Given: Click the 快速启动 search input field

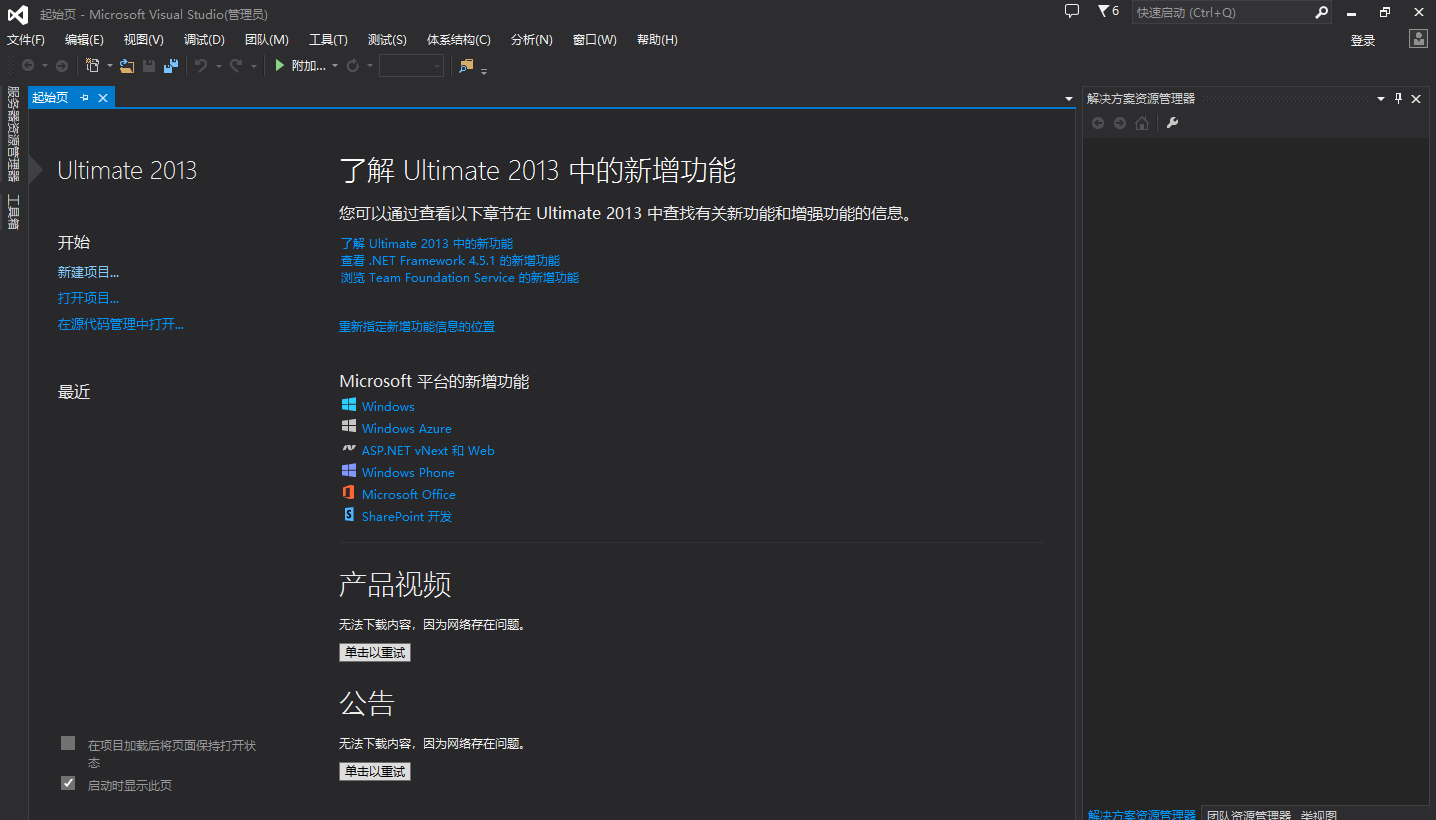Looking at the screenshot, I should click(x=1221, y=13).
